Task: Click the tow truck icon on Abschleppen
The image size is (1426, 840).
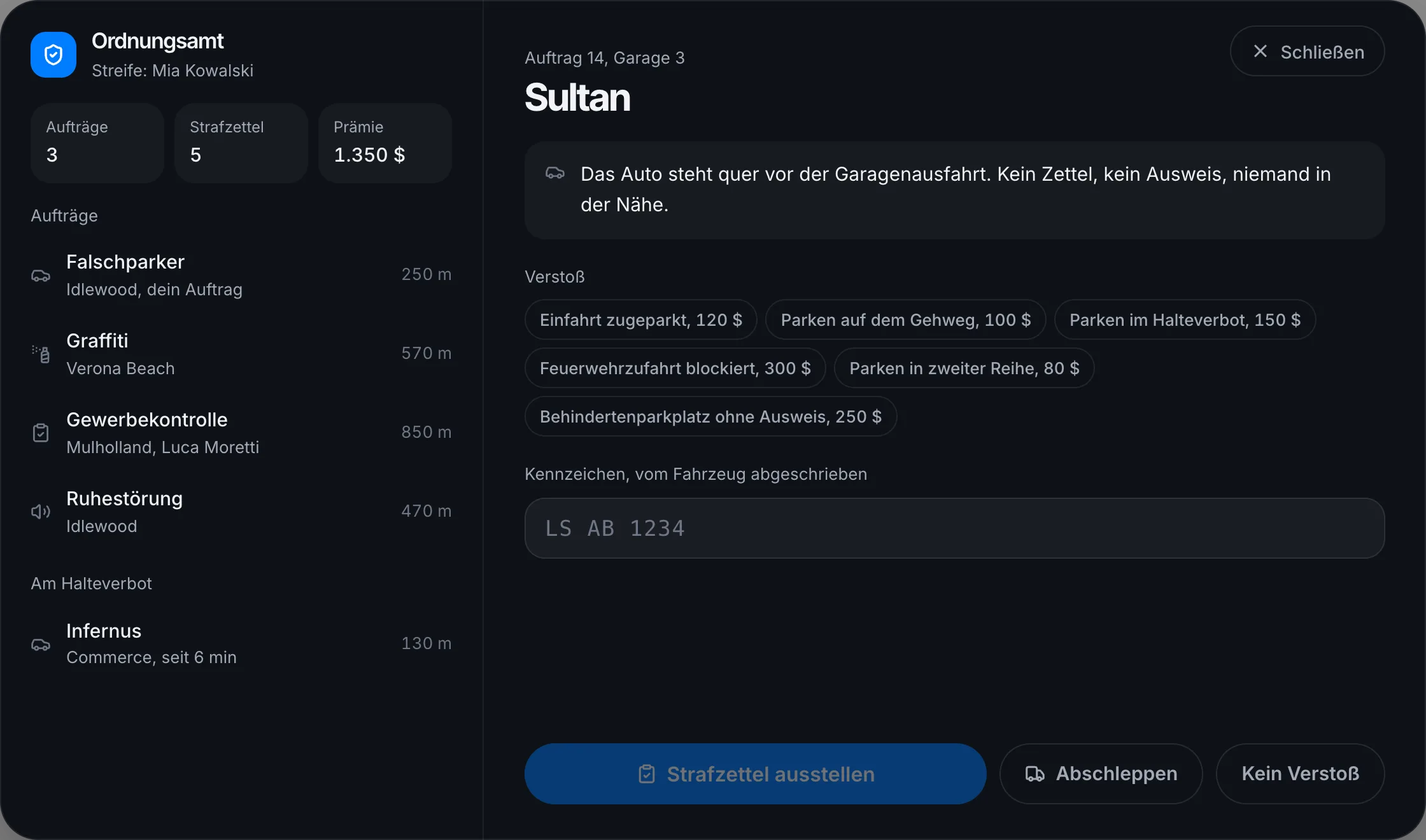Action: (x=1034, y=774)
